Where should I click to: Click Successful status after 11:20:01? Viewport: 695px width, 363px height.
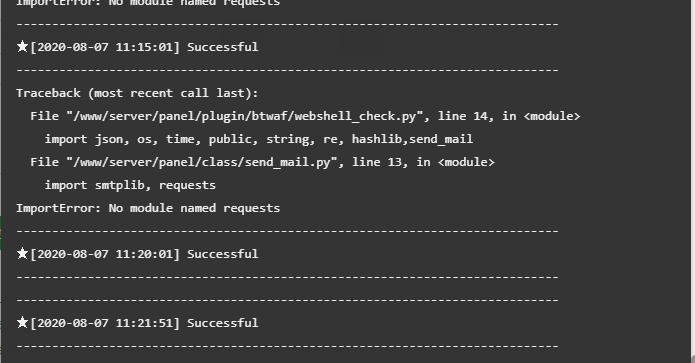coord(223,254)
